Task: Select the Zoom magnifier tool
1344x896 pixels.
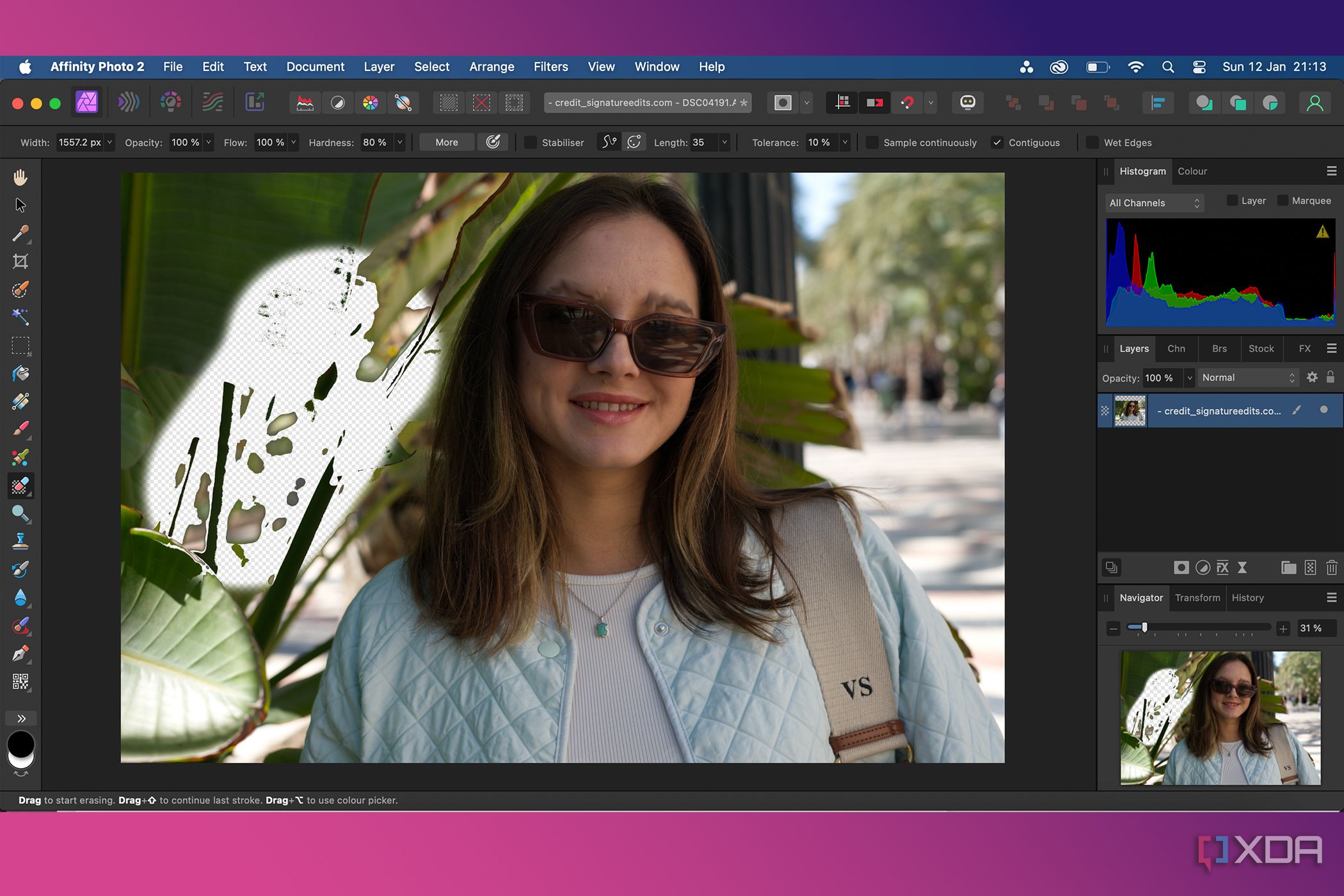Action: pos(20,513)
